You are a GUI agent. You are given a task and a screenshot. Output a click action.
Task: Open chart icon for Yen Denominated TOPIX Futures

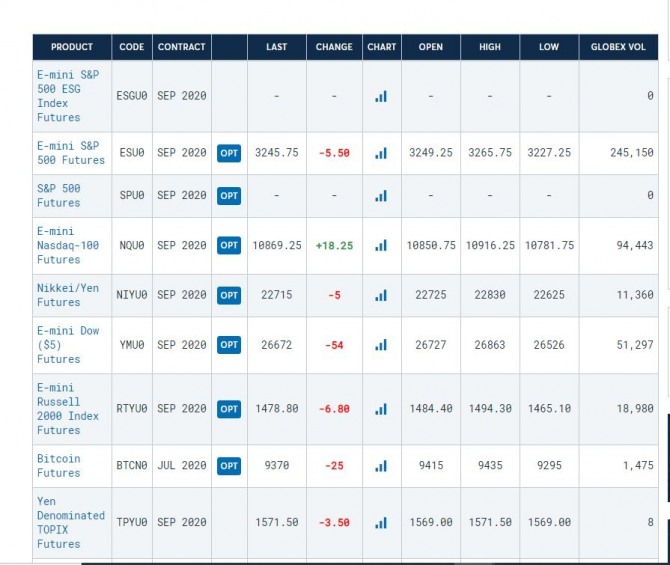coord(381,522)
